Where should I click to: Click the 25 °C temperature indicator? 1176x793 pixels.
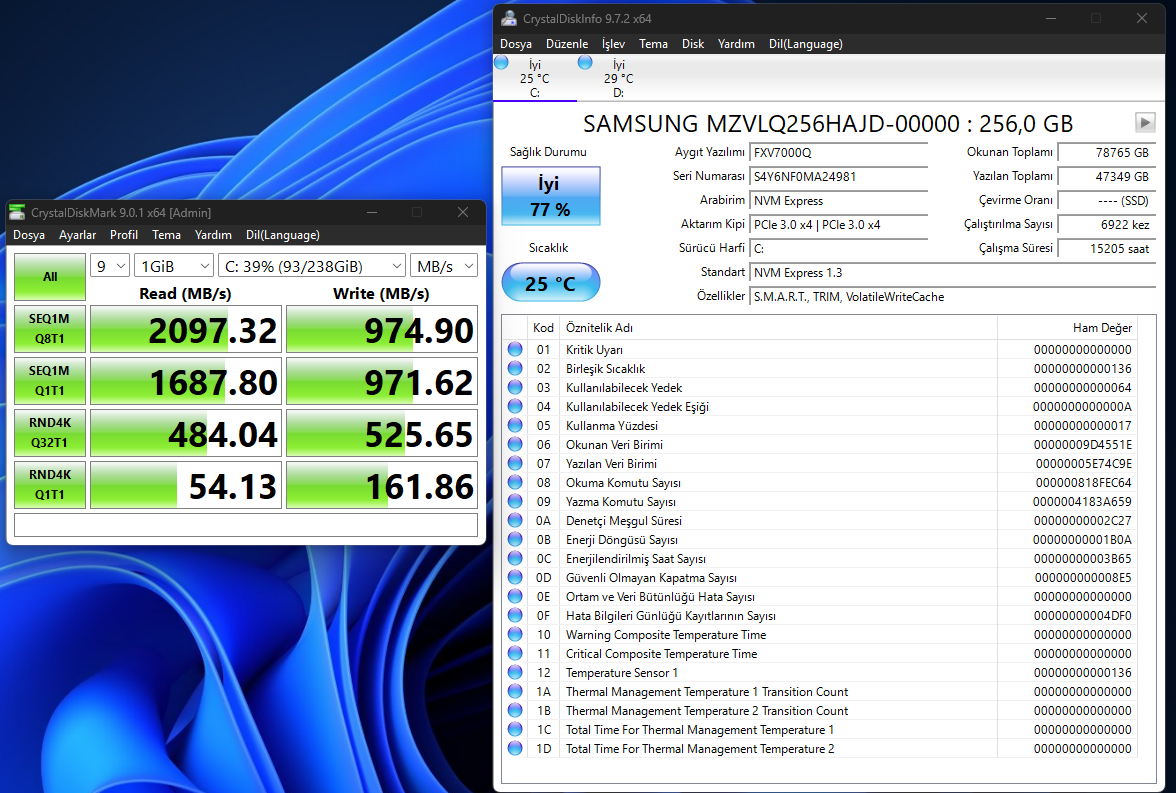pyautogui.click(x=550, y=283)
